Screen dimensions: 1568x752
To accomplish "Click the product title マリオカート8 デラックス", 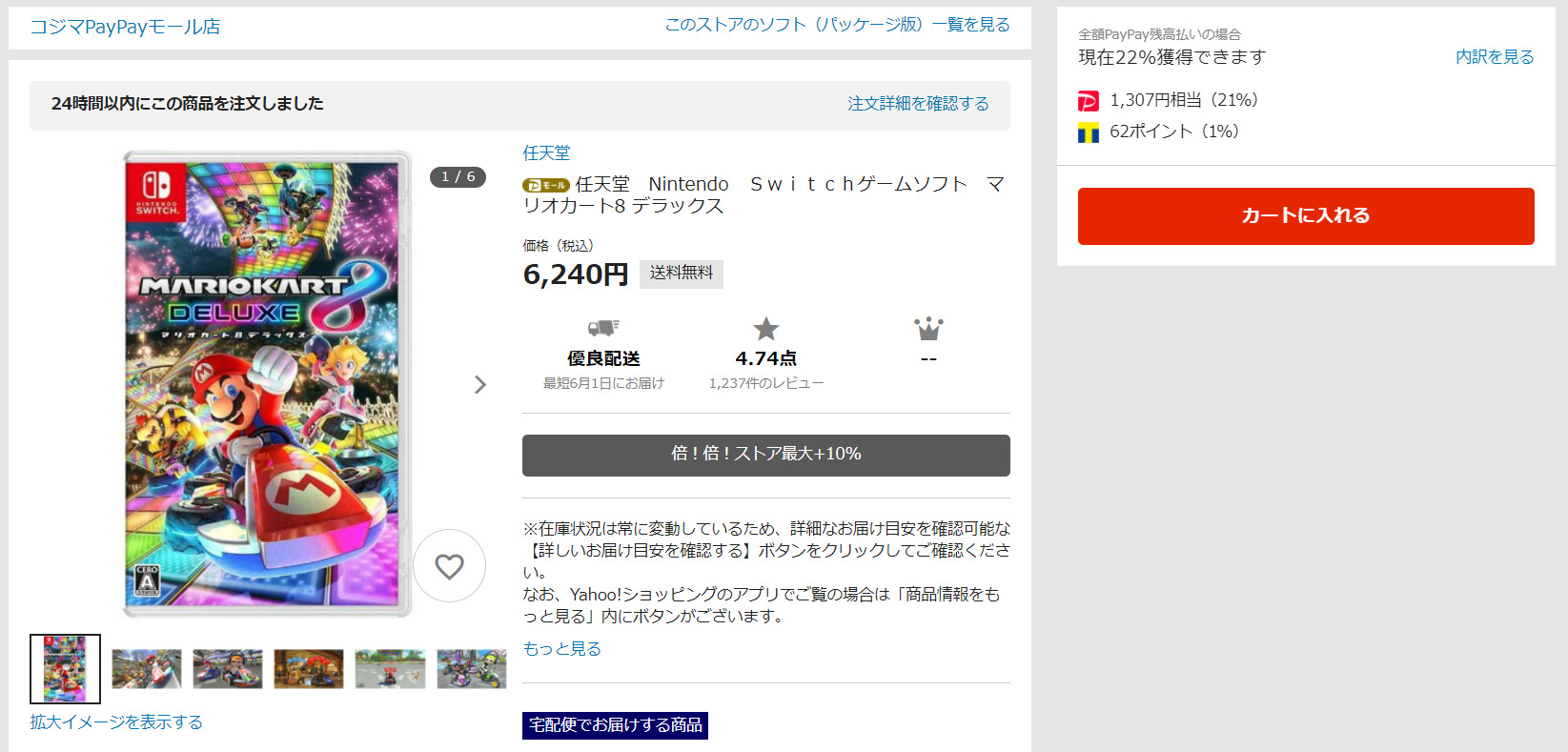I will click(x=764, y=194).
